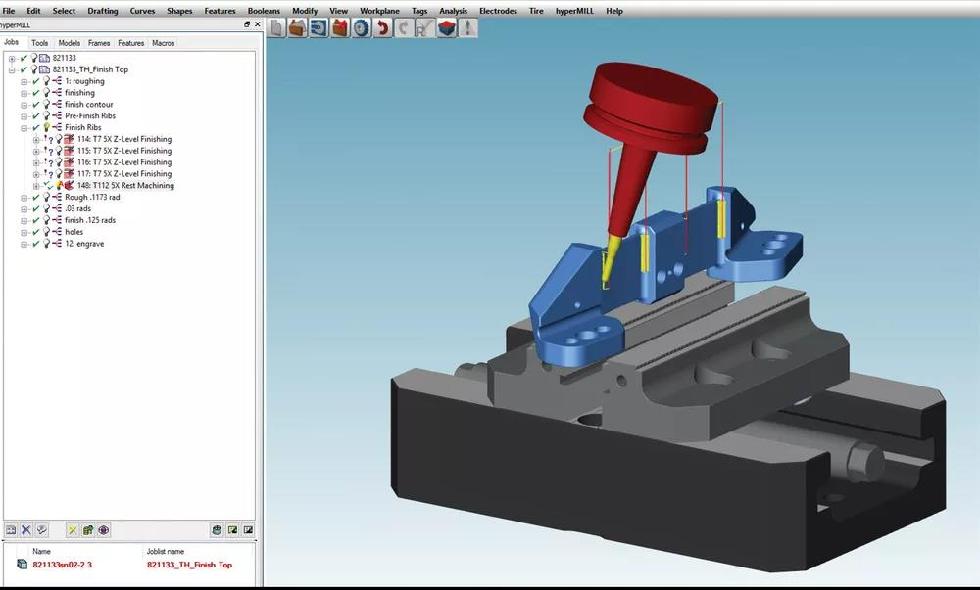Expand the 114: T7 5X Z-Level Finishing job
980x590 pixels.
(35, 140)
